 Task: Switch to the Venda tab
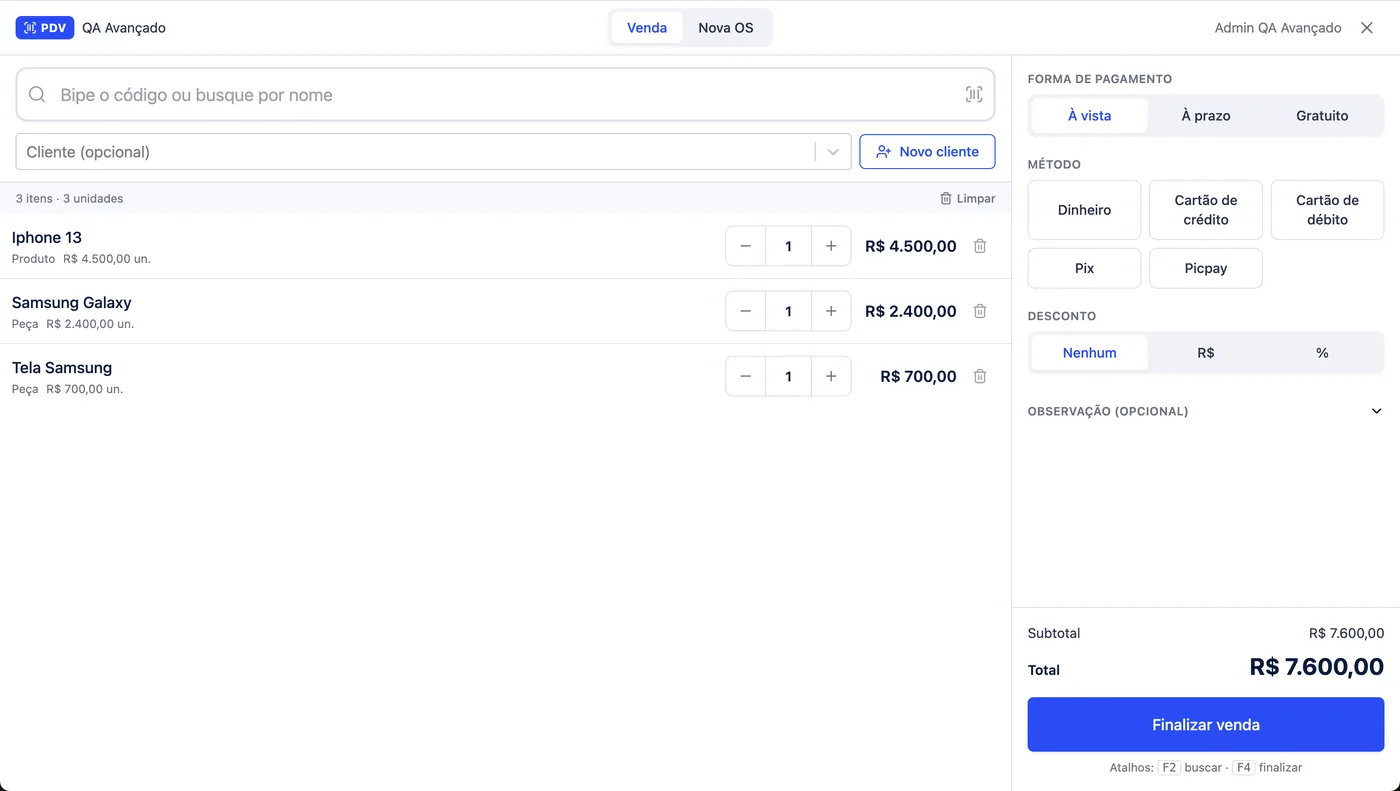pyautogui.click(x=647, y=28)
